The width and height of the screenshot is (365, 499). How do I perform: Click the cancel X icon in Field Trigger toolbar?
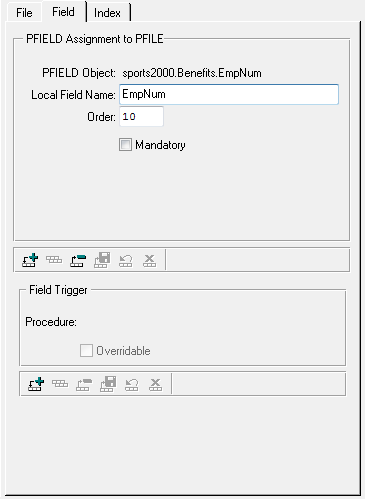155,384
